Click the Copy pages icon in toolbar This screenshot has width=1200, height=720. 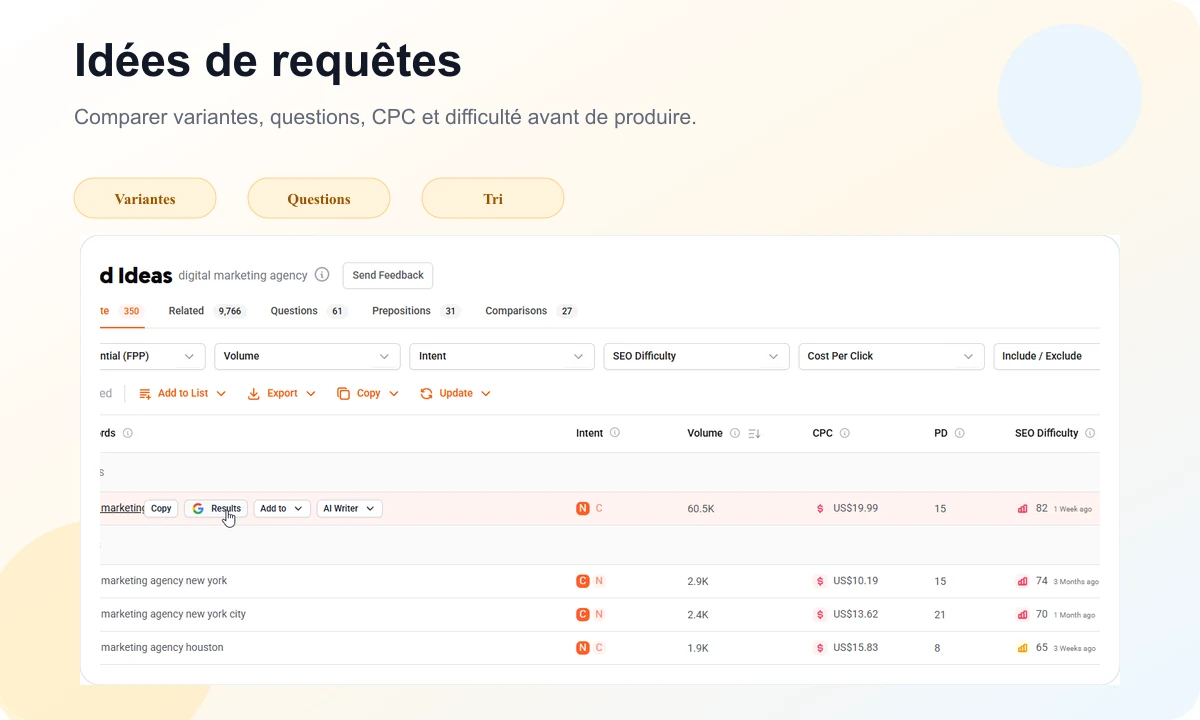point(344,394)
